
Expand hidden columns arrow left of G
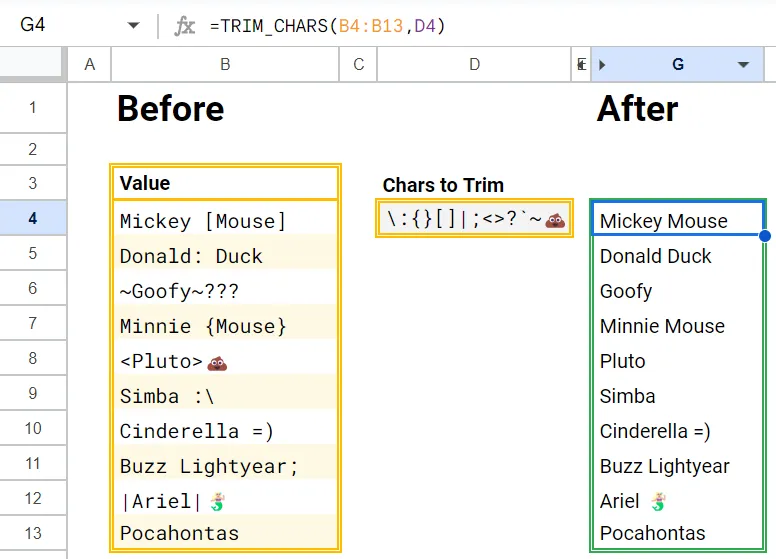602,64
